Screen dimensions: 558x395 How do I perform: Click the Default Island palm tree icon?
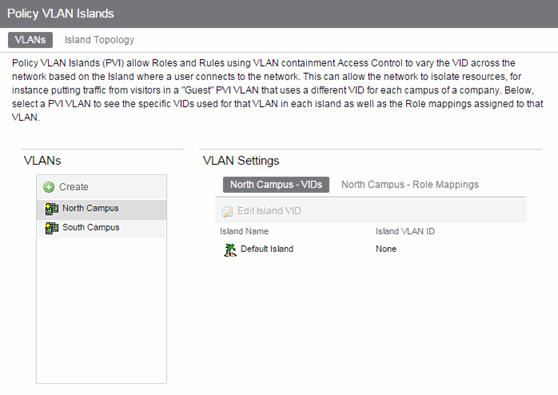tap(230, 250)
